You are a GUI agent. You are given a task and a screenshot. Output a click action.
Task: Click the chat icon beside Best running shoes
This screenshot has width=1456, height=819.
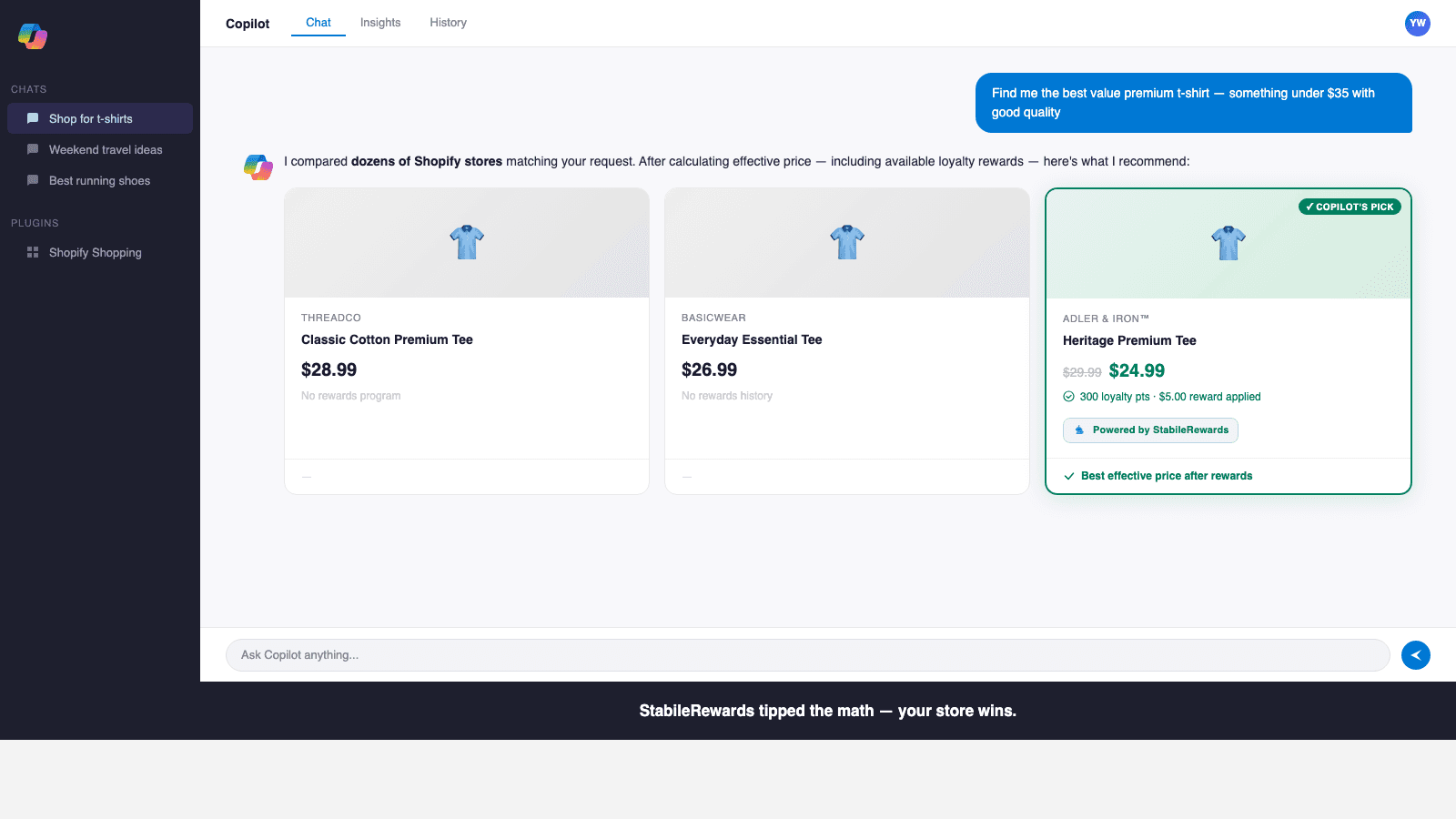[x=33, y=180]
